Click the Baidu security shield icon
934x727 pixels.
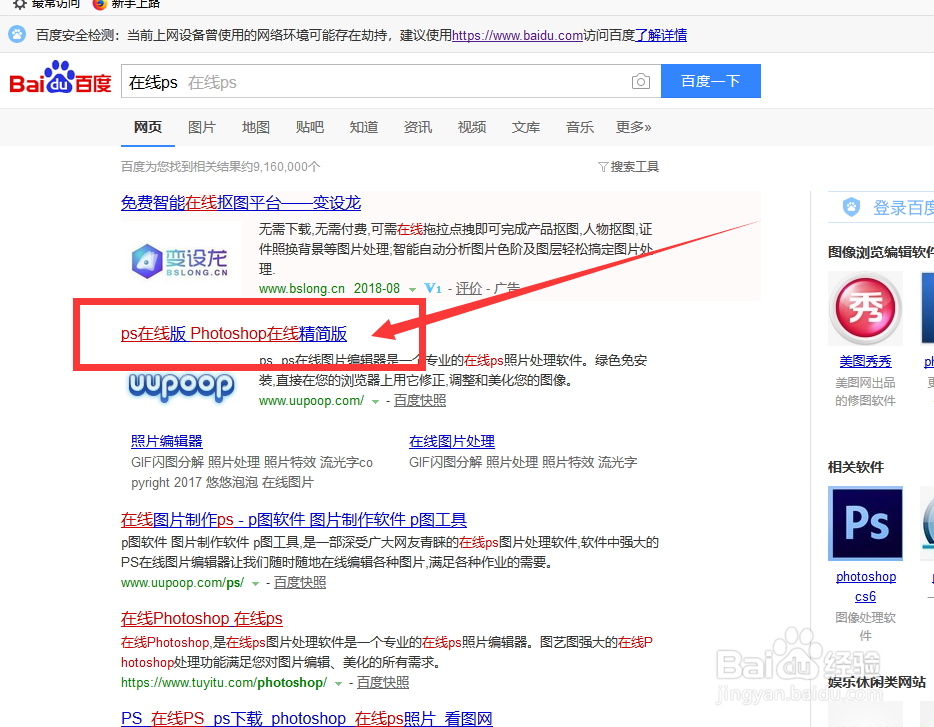click(17, 34)
